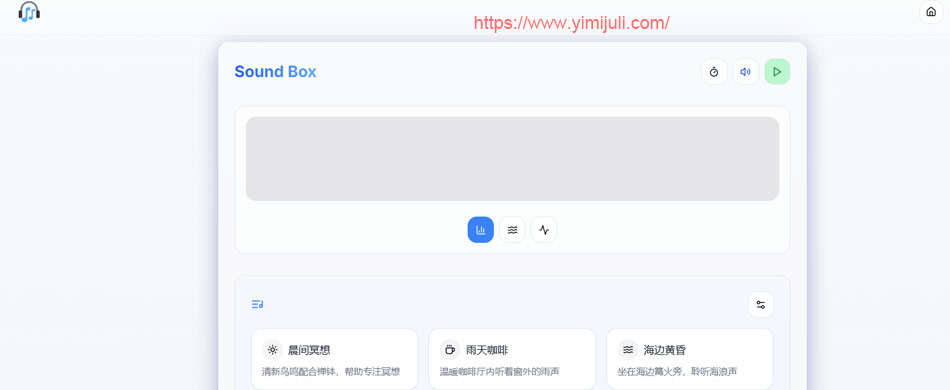Toggle the volume speaker button
This screenshot has width=950, height=390.
pyautogui.click(x=745, y=71)
